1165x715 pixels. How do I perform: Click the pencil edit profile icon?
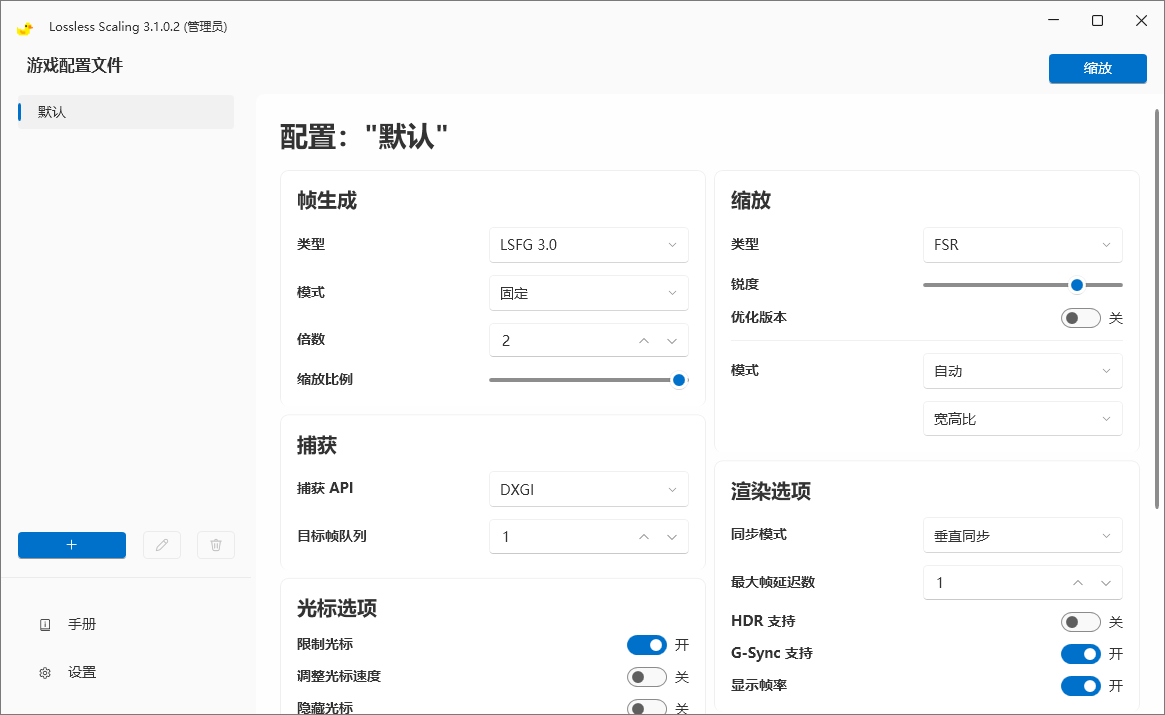click(x=162, y=545)
